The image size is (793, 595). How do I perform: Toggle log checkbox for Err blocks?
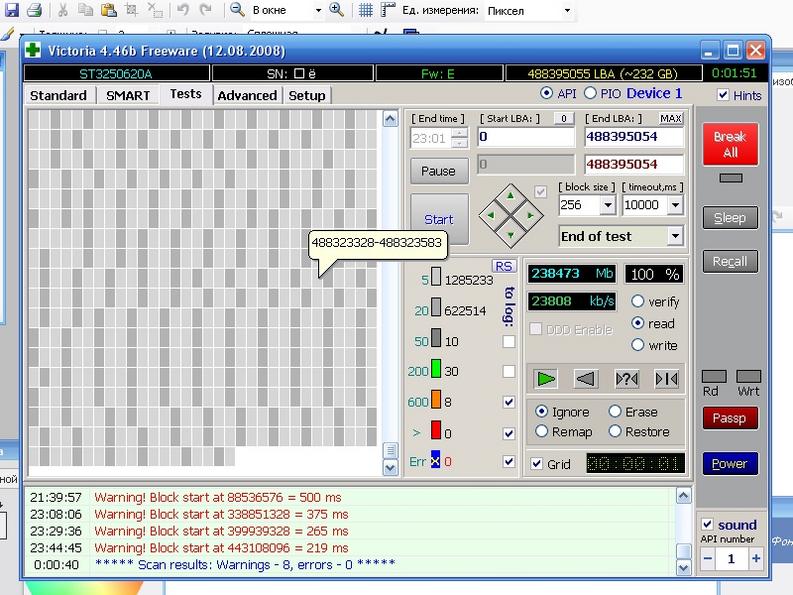[x=509, y=461]
